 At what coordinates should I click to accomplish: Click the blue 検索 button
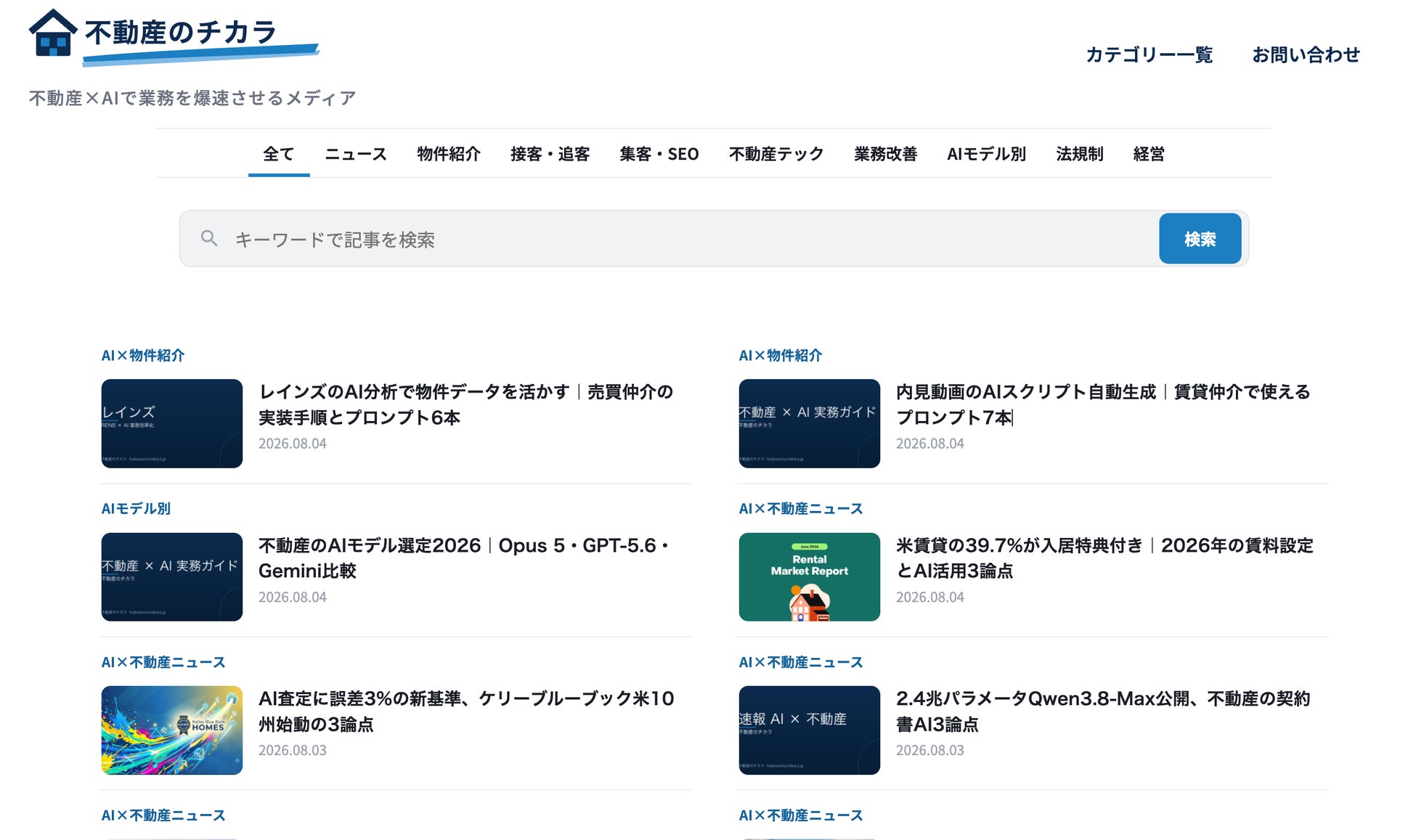pos(1200,239)
